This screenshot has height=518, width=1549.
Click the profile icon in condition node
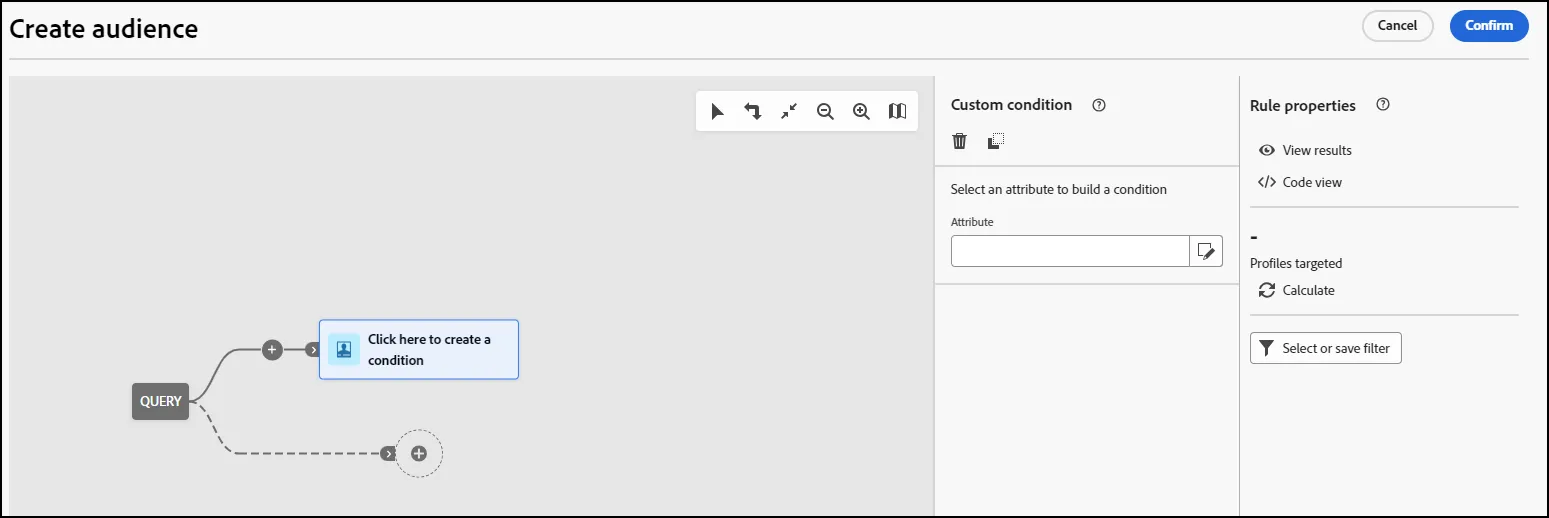(344, 350)
